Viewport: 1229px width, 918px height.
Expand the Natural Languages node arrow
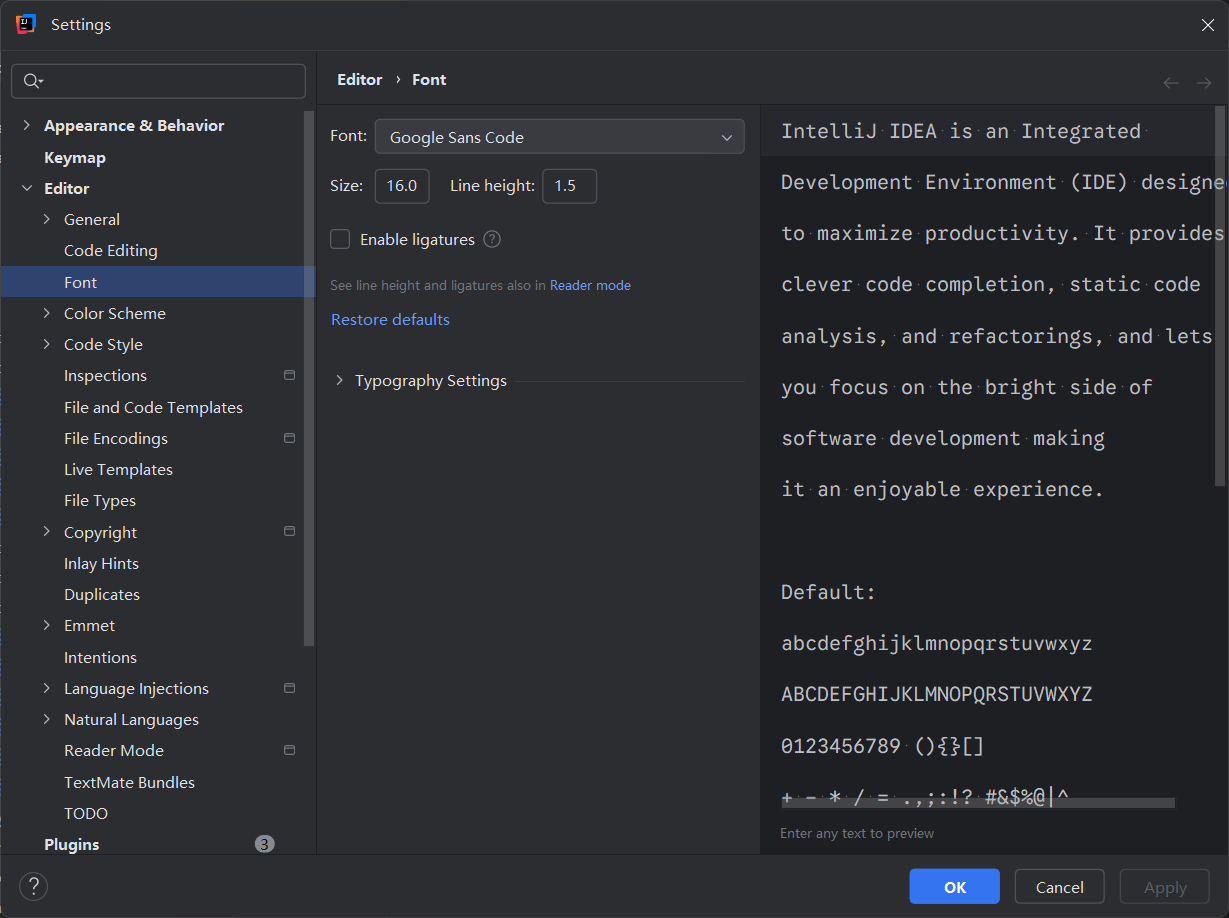46,719
